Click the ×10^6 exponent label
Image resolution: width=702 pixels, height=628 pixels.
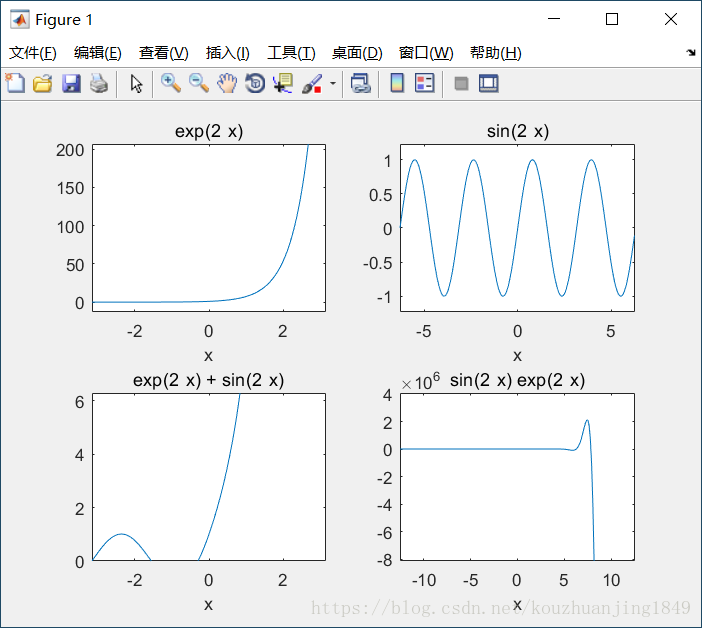(420, 381)
